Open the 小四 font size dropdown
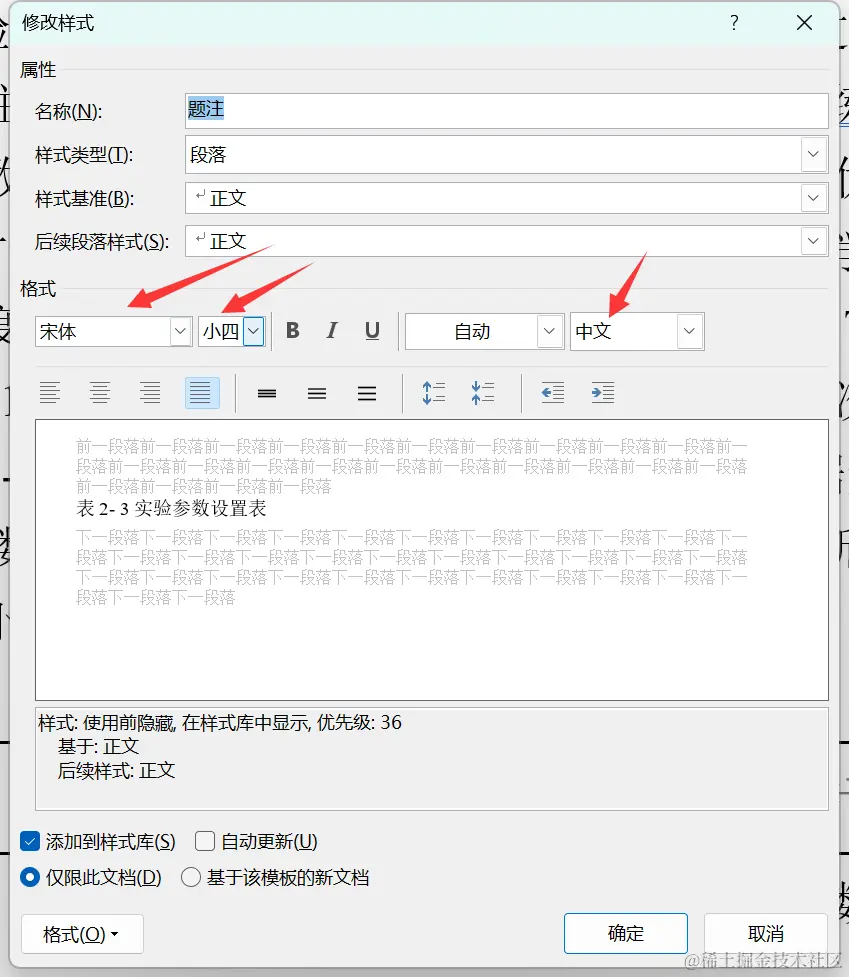 pos(253,331)
